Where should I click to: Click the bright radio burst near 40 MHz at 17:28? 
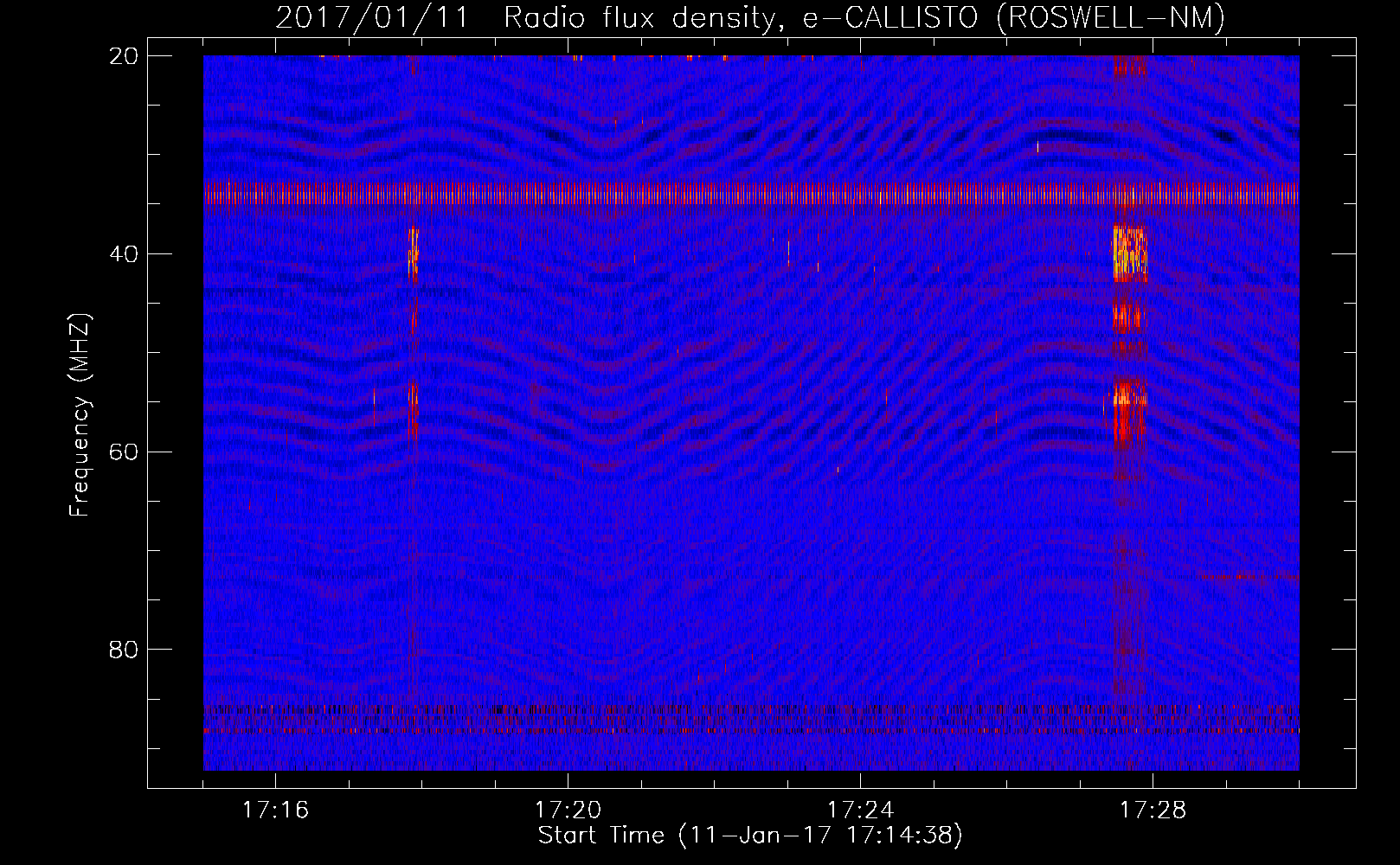[x=1129, y=253]
